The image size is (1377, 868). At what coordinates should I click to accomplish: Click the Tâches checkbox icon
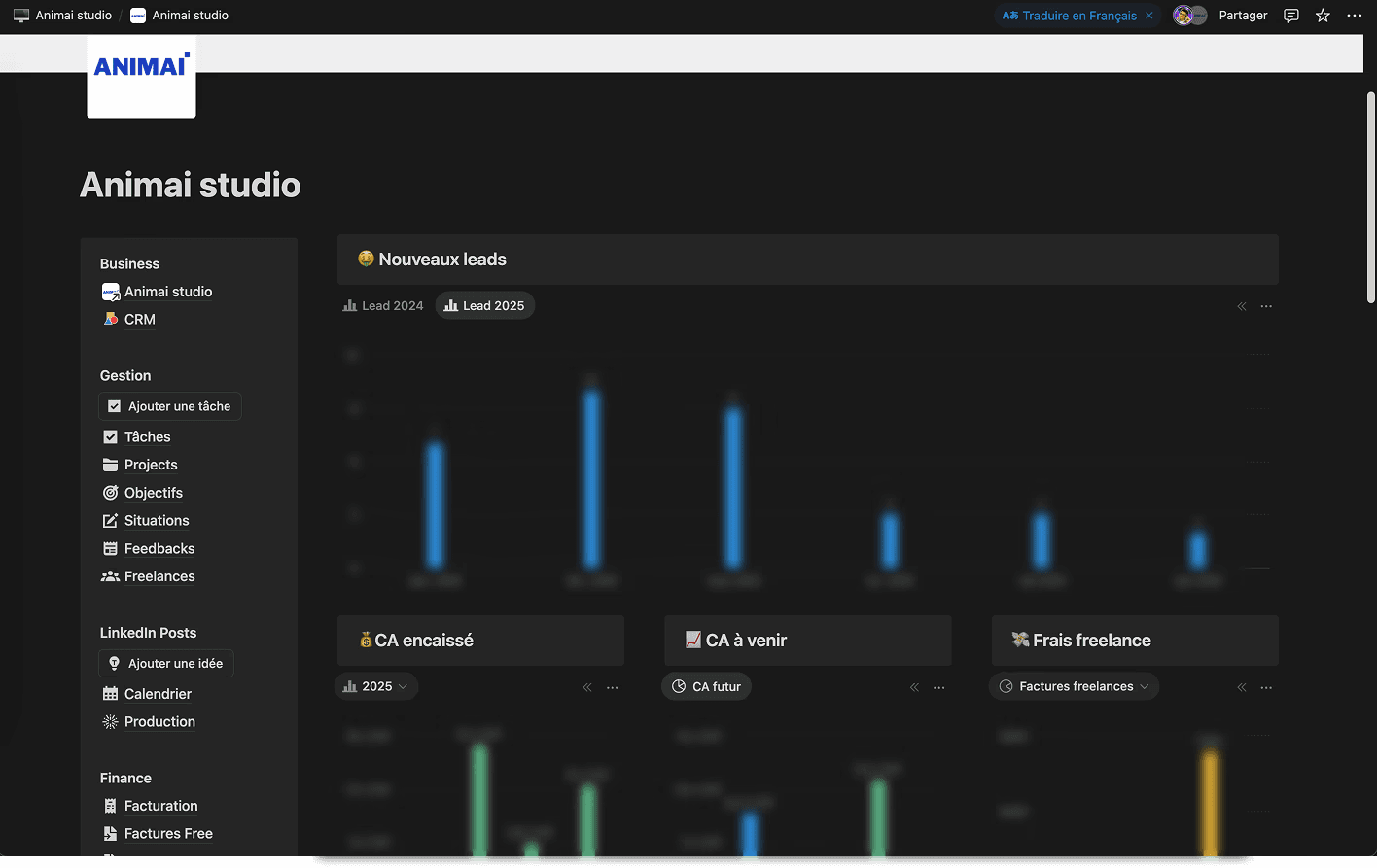[111, 437]
